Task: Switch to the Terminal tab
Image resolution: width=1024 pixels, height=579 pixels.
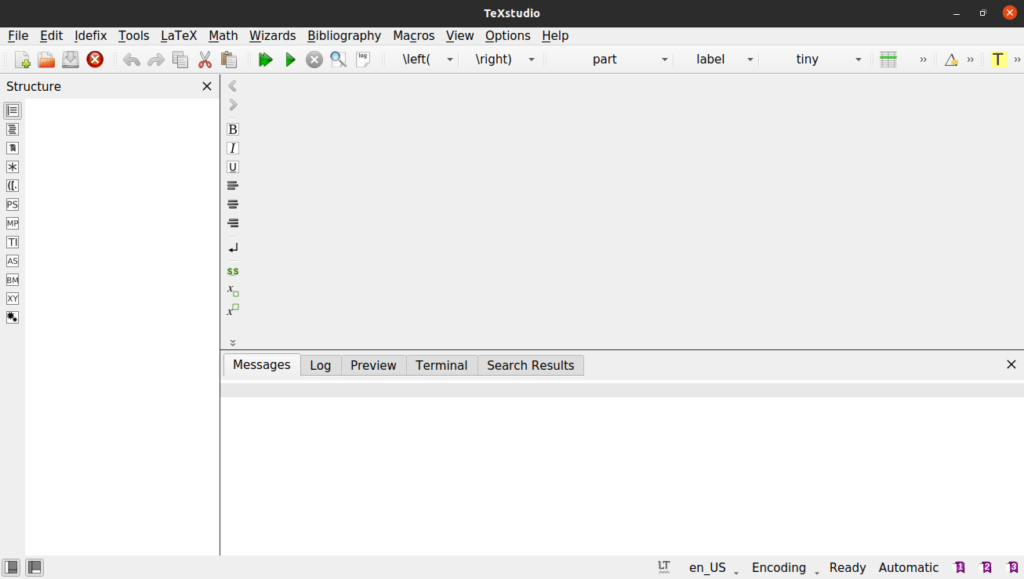Action: tap(441, 366)
